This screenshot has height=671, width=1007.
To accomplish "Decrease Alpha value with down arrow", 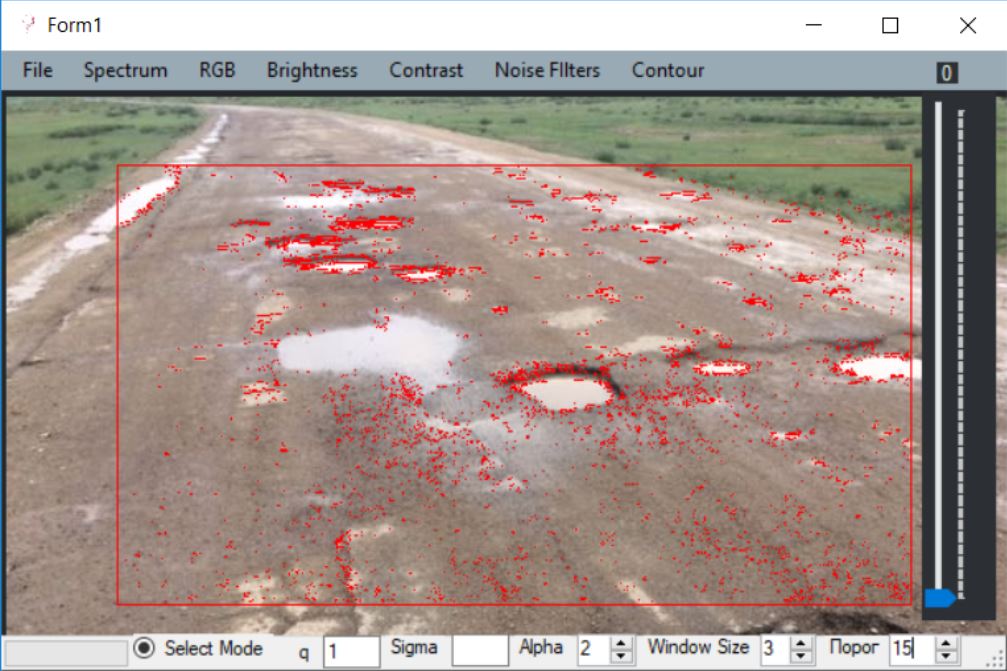I will tap(621, 656).
